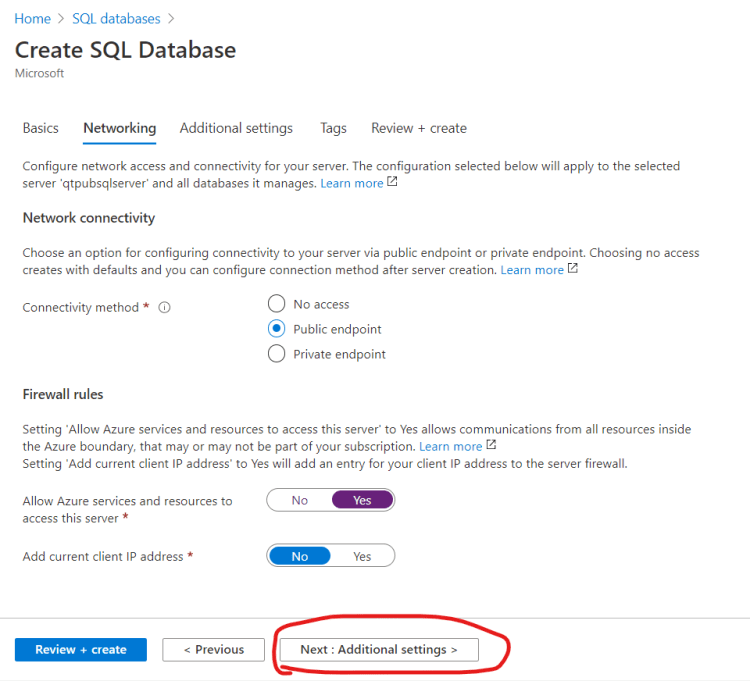This screenshot has width=750, height=681.
Task: Open Learn more link under Network connectivity
Action: point(532,270)
